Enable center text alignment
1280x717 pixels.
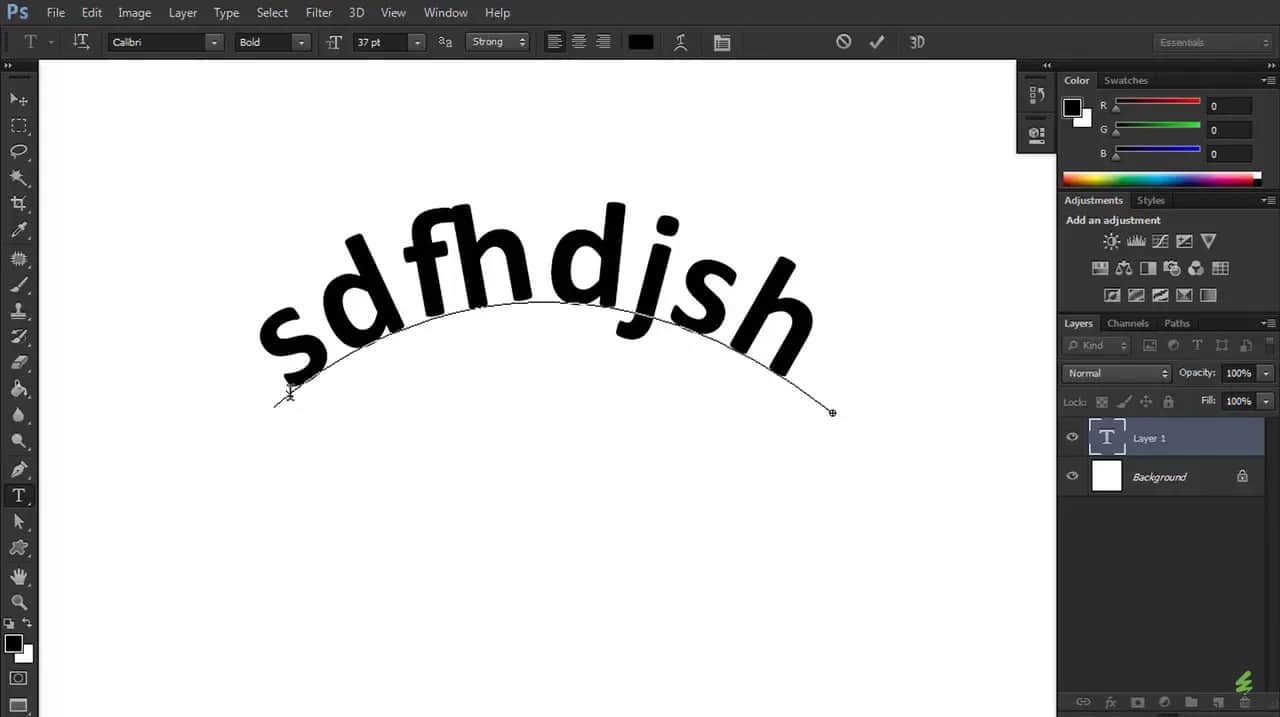[x=579, y=42]
